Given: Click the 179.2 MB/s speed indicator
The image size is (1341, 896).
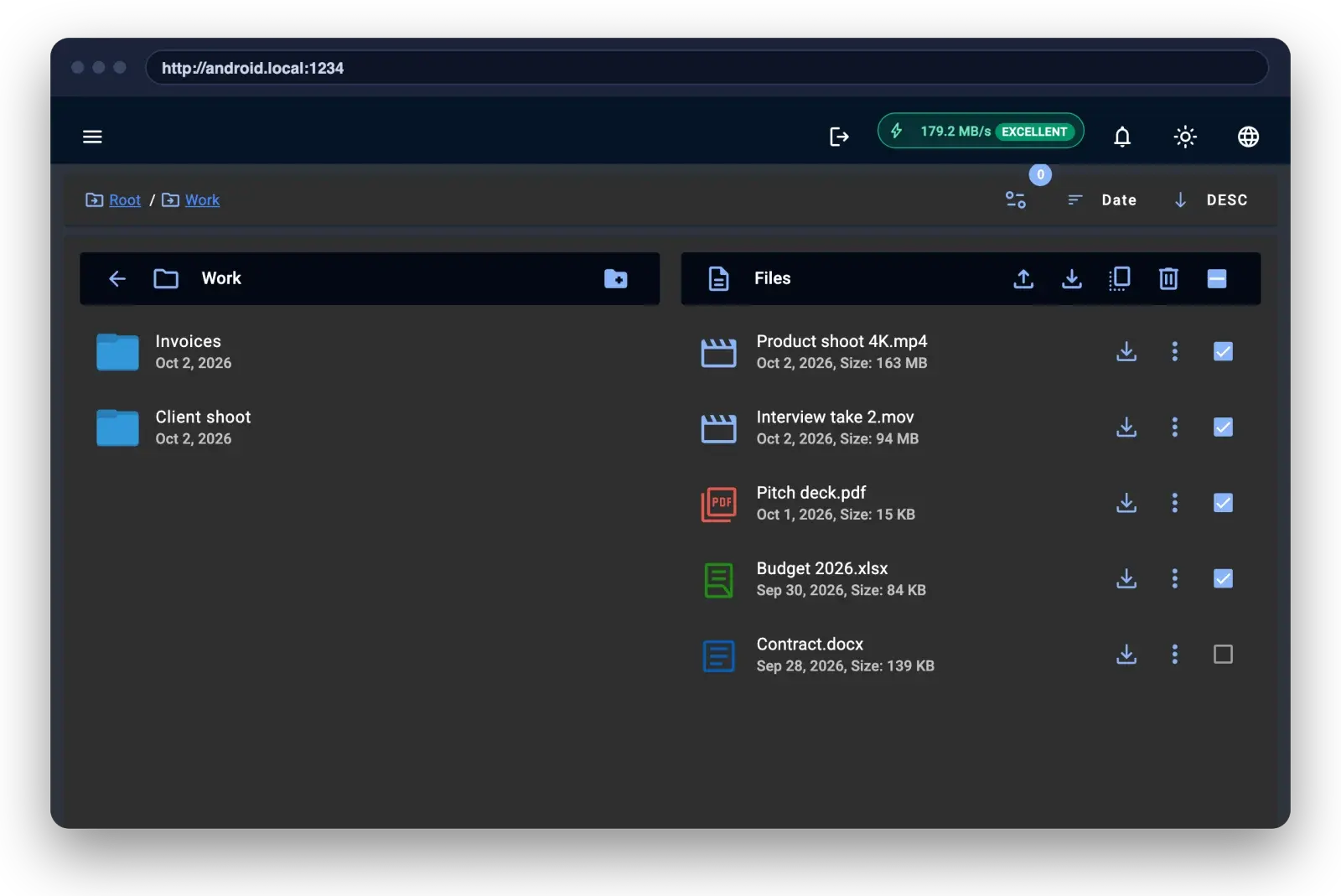Looking at the screenshot, I should (x=981, y=131).
